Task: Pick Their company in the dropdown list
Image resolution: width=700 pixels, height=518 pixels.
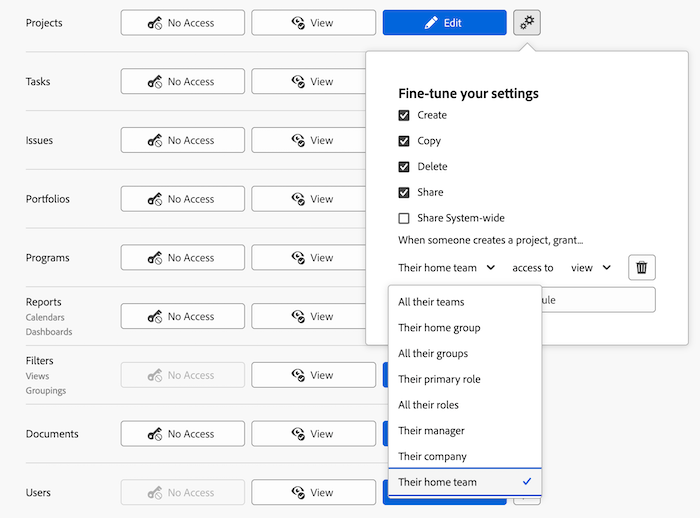Action: pos(432,457)
